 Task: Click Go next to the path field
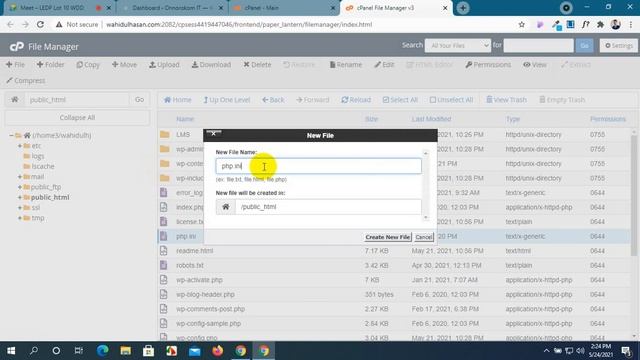click(x=139, y=100)
